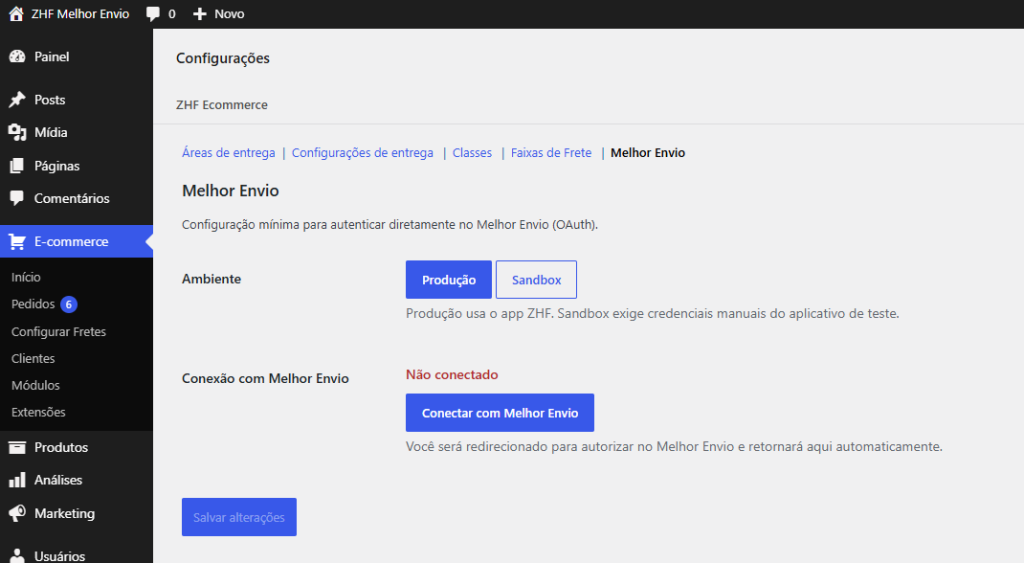Open Mídia menu label

click(x=51, y=133)
